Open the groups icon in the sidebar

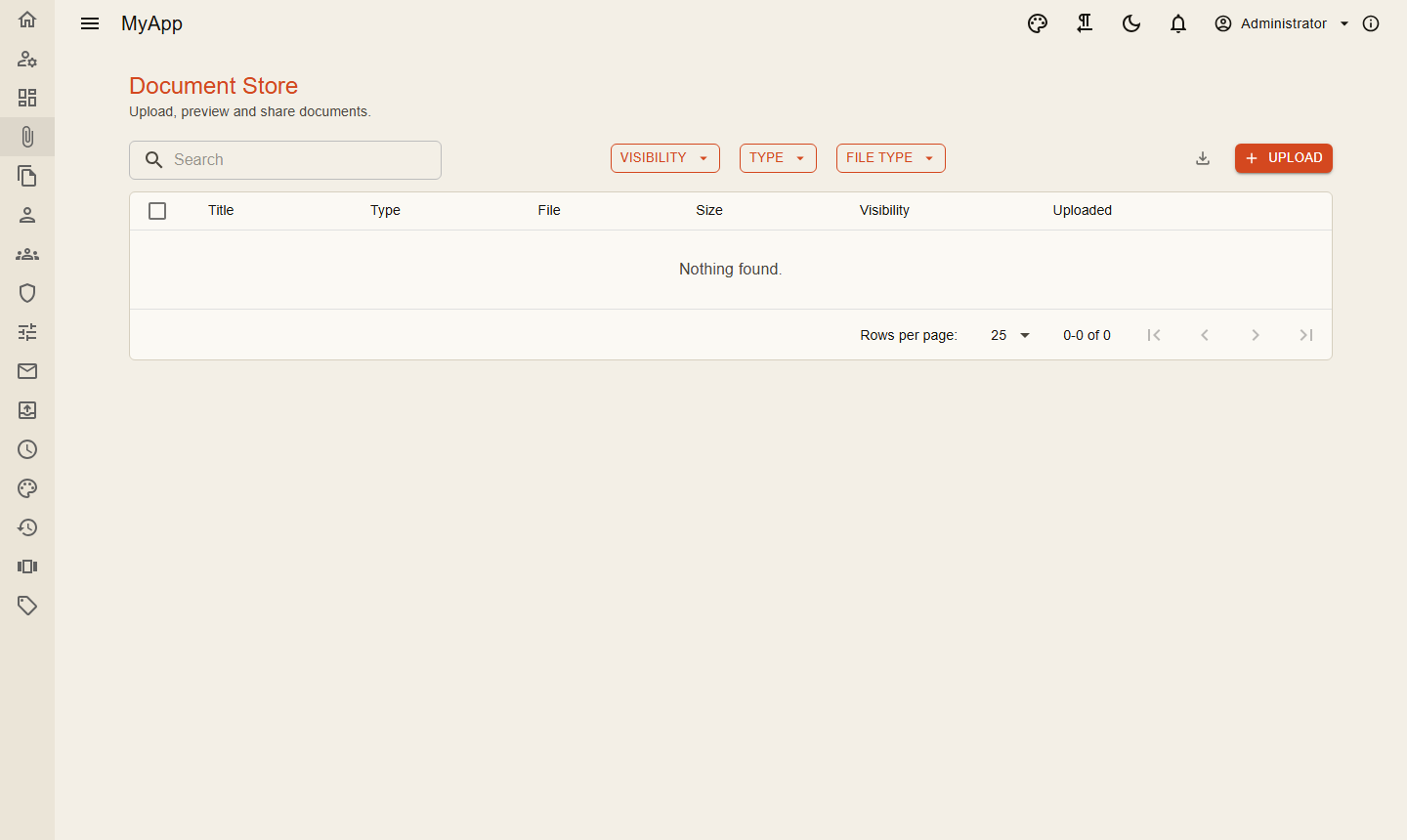pos(27,254)
